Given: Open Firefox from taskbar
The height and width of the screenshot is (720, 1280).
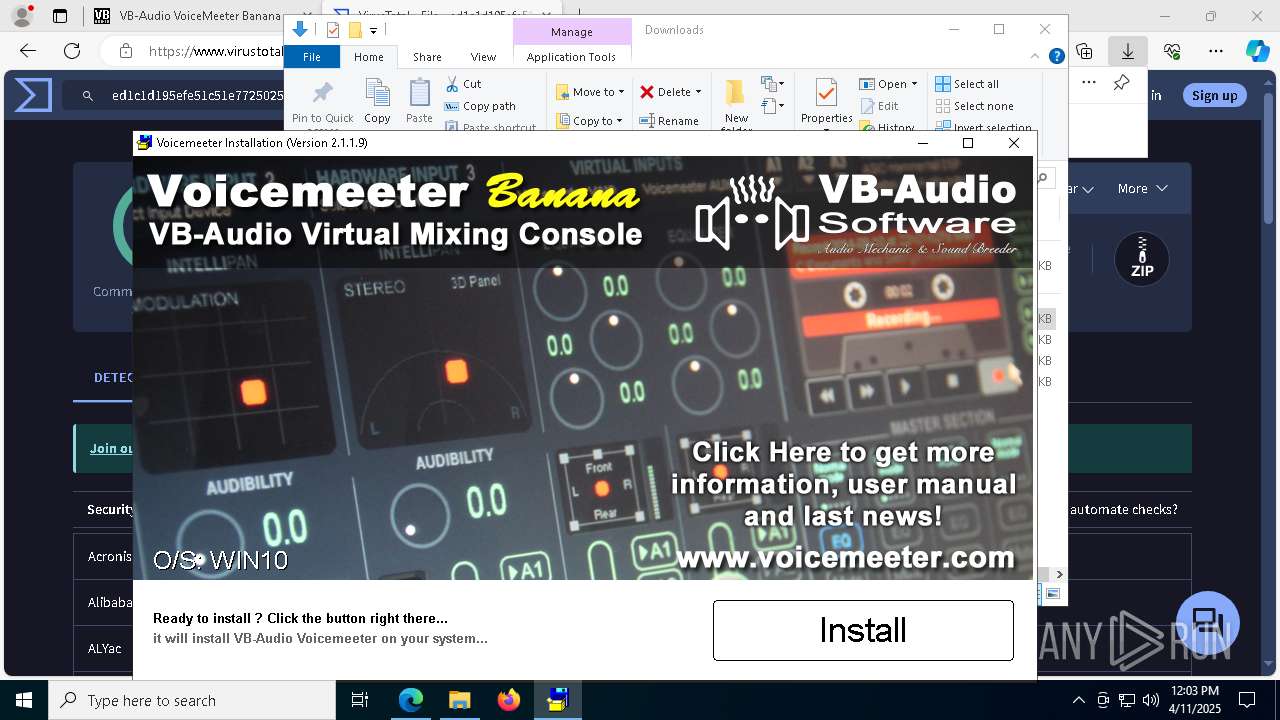Looking at the screenshot, I should pos(509,700).
